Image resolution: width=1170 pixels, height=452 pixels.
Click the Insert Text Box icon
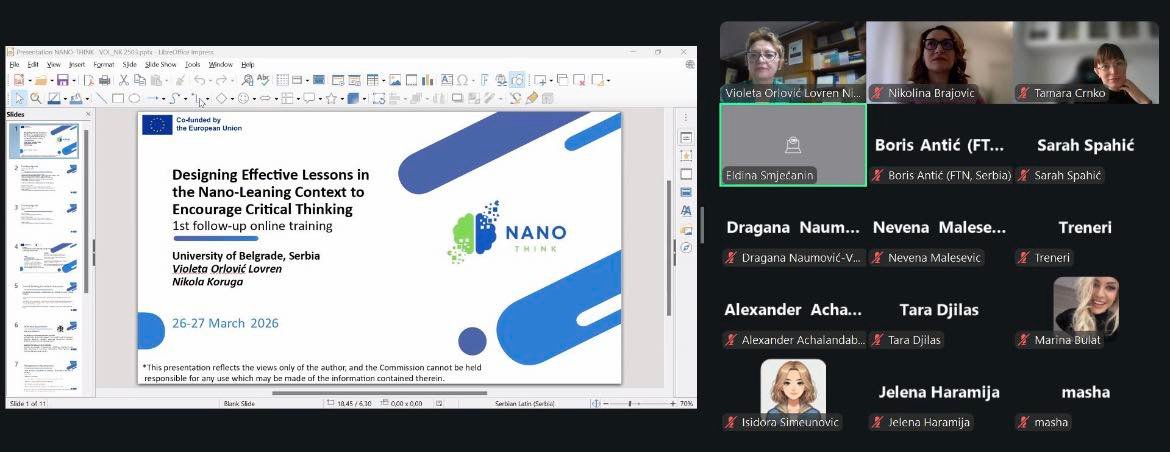click(447, 81)
